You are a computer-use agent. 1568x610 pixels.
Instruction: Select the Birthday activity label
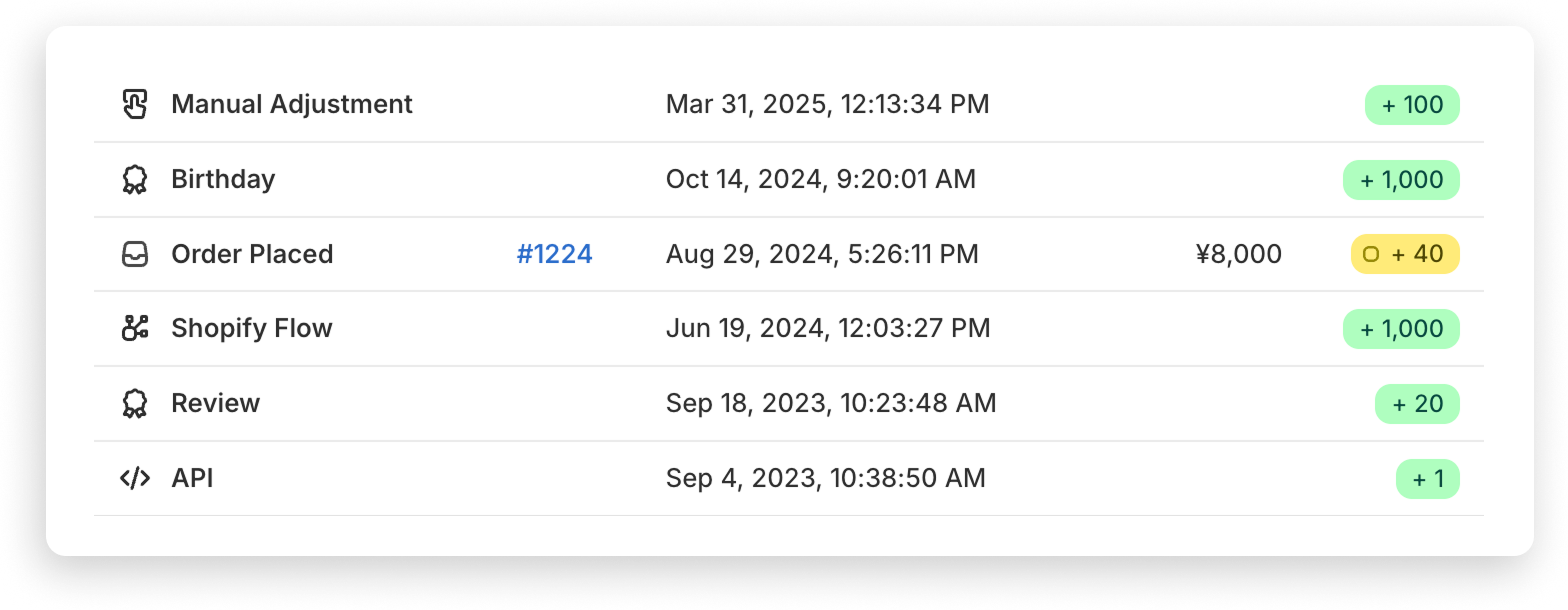click(x=223, y=179)
